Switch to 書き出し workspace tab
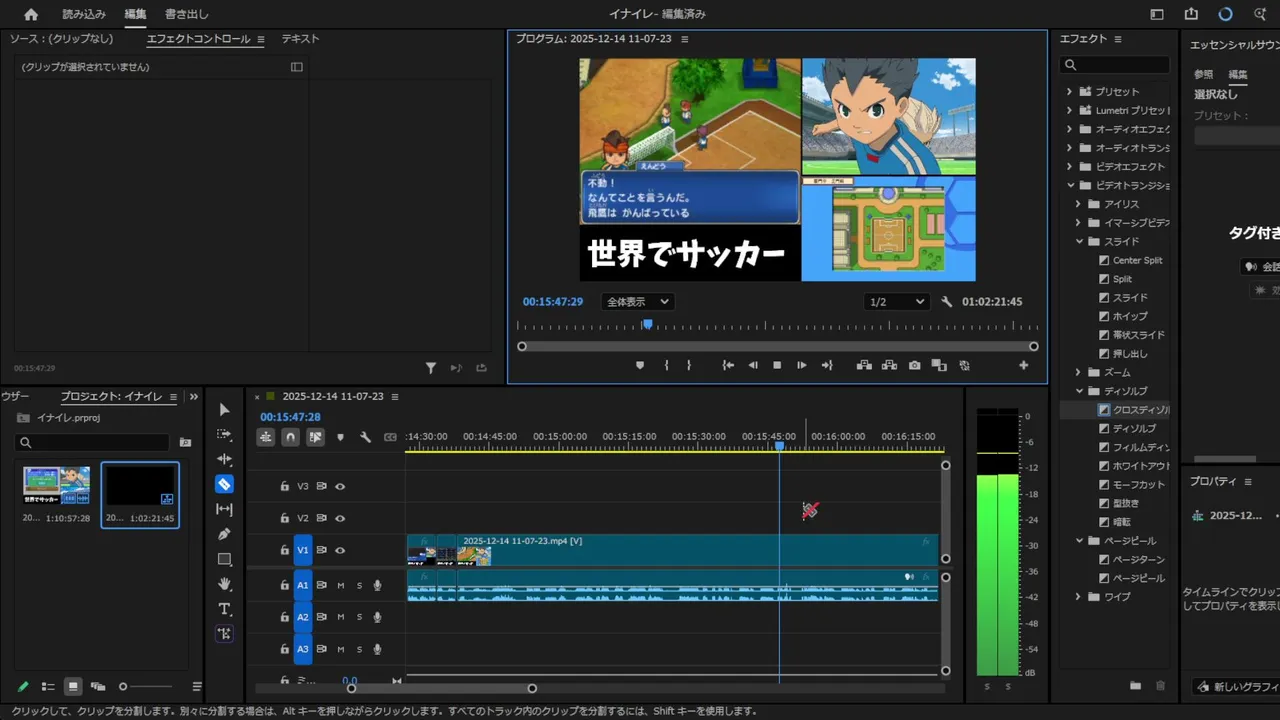This screenshot has height=720, width=1280. click(x=187, y=14)
